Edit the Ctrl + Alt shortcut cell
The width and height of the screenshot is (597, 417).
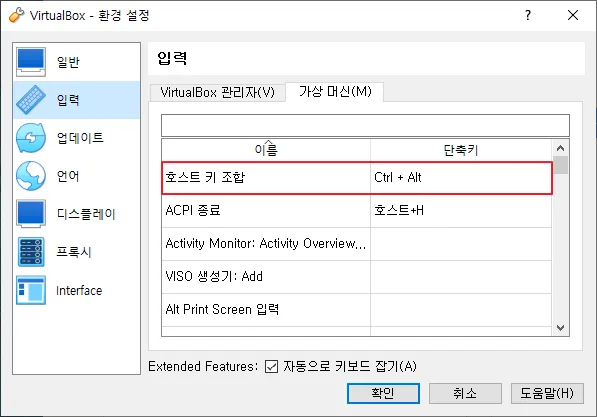(461, 178)
